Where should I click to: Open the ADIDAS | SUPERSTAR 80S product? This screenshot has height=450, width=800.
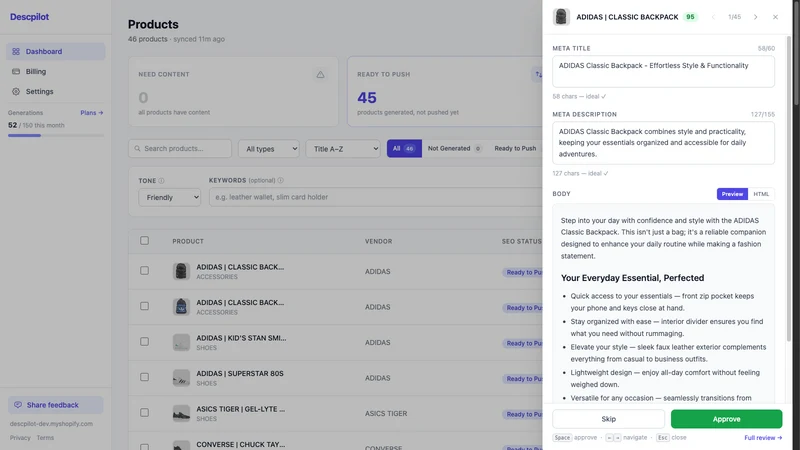[x=240, y=373]
